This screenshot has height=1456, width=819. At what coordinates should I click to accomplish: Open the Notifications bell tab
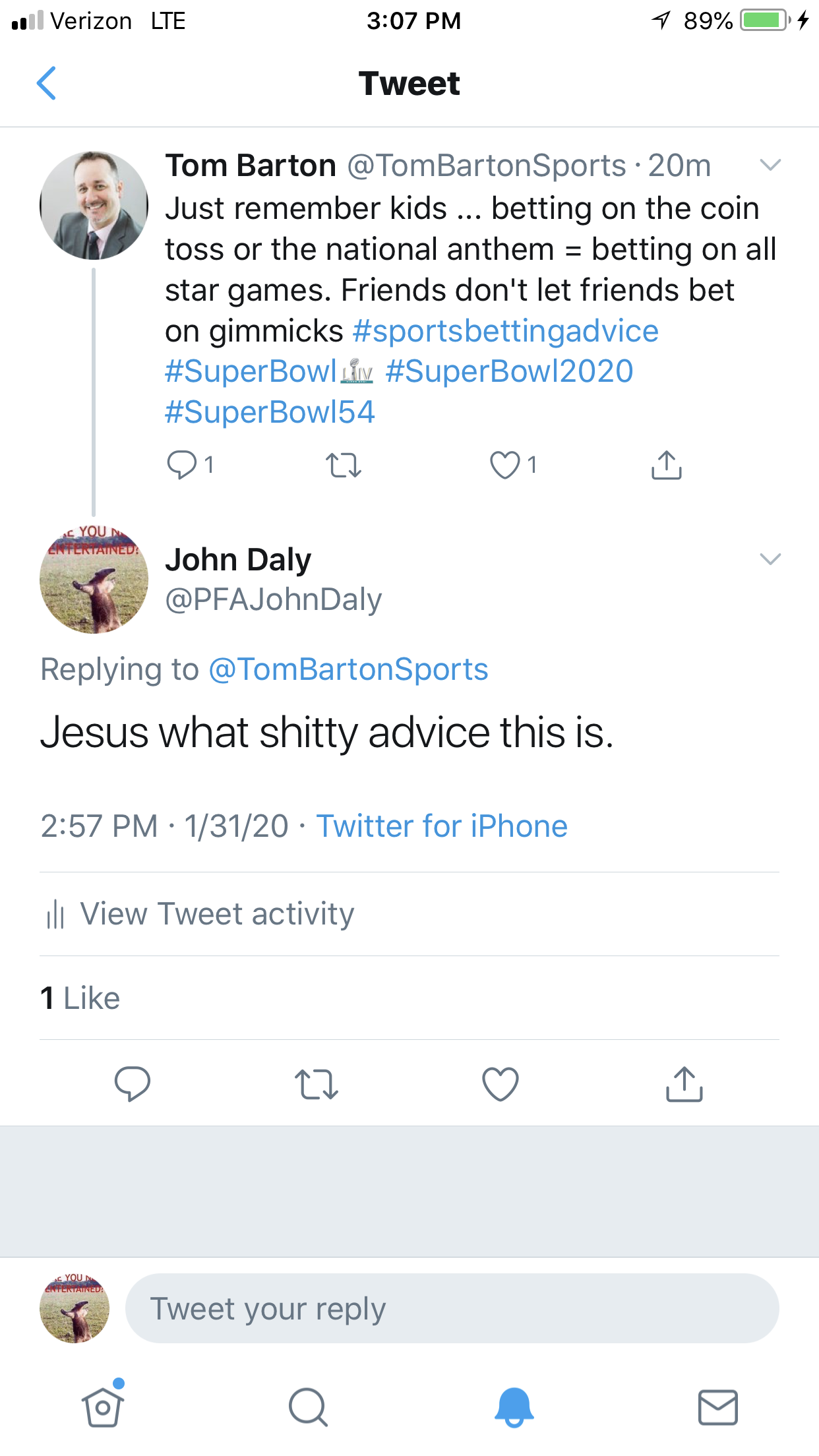[514, 1407]
